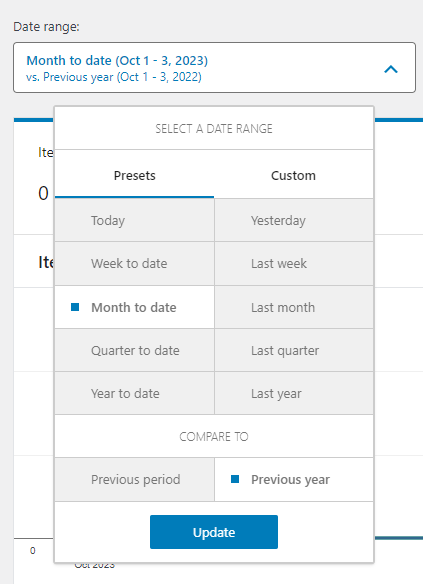Collapse the date range chevron arrow
Image resolution: width=423 pixels, height=584 pixels.
391,69
